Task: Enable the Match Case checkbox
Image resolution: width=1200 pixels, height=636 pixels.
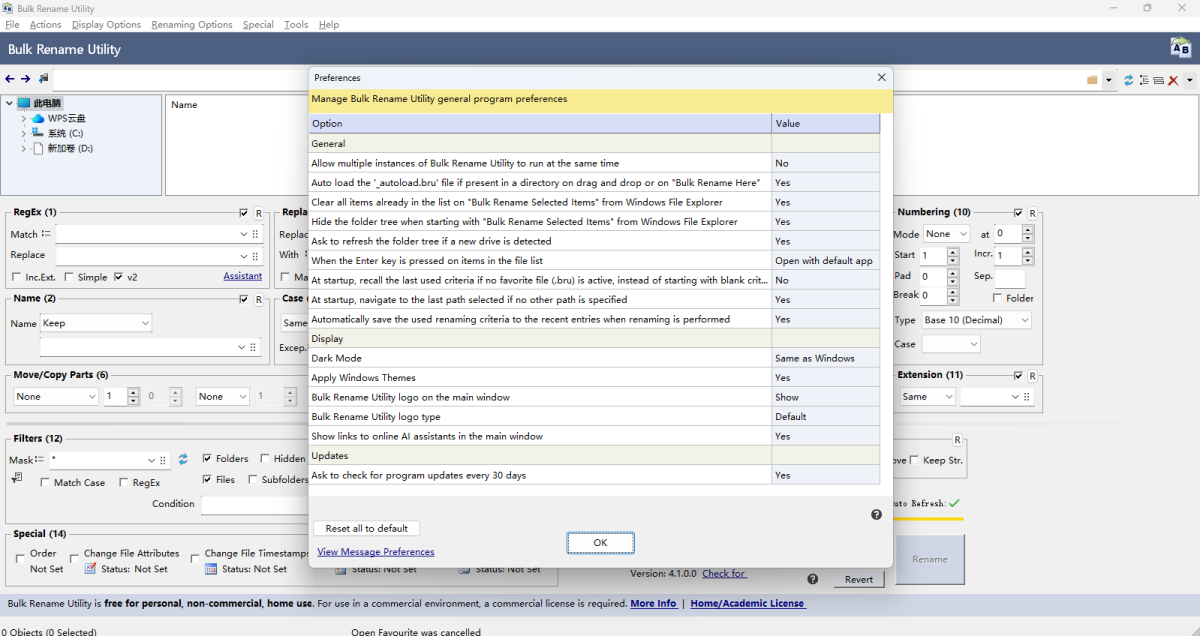Action: 46,482
